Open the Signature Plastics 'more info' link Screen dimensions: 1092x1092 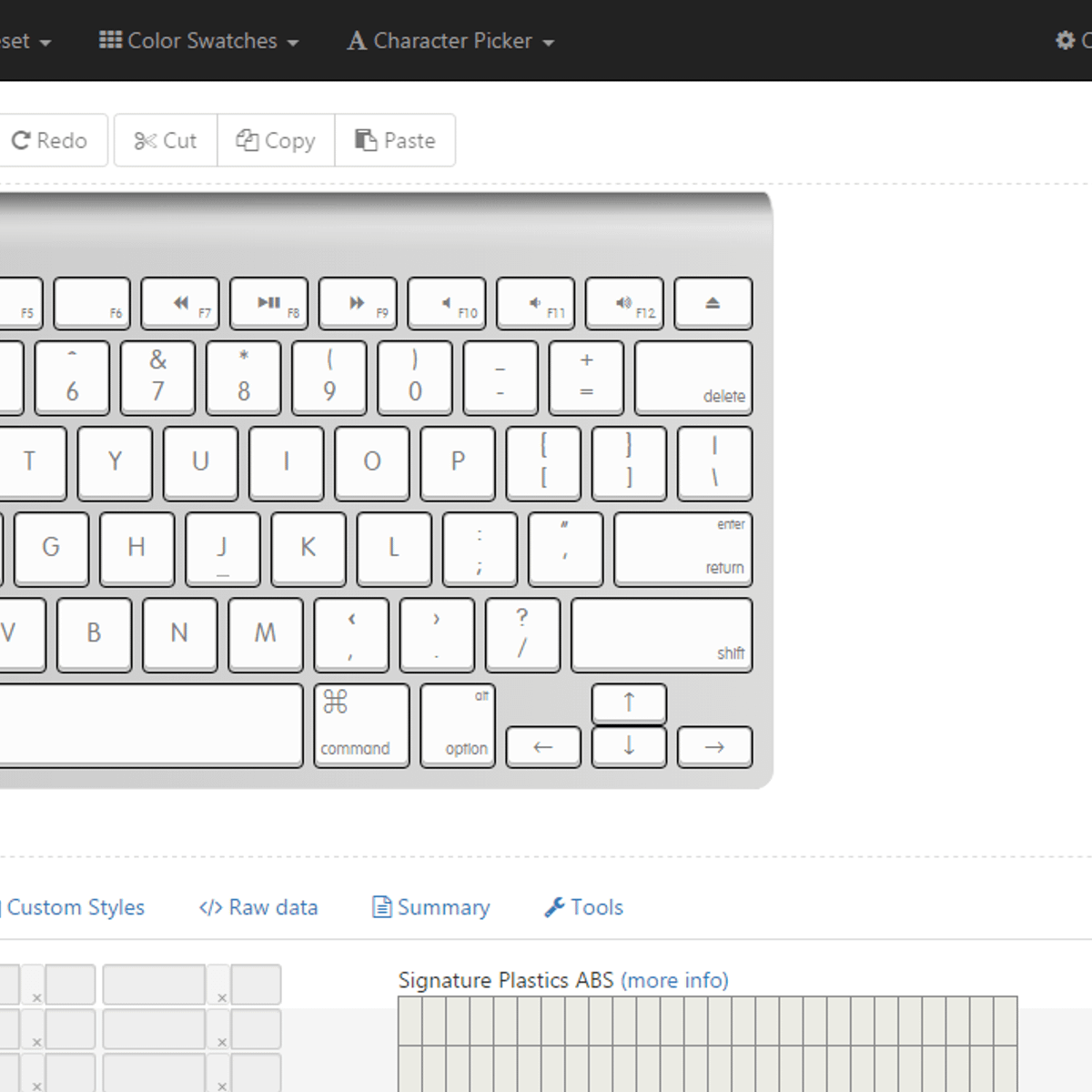tap(674, 980)
